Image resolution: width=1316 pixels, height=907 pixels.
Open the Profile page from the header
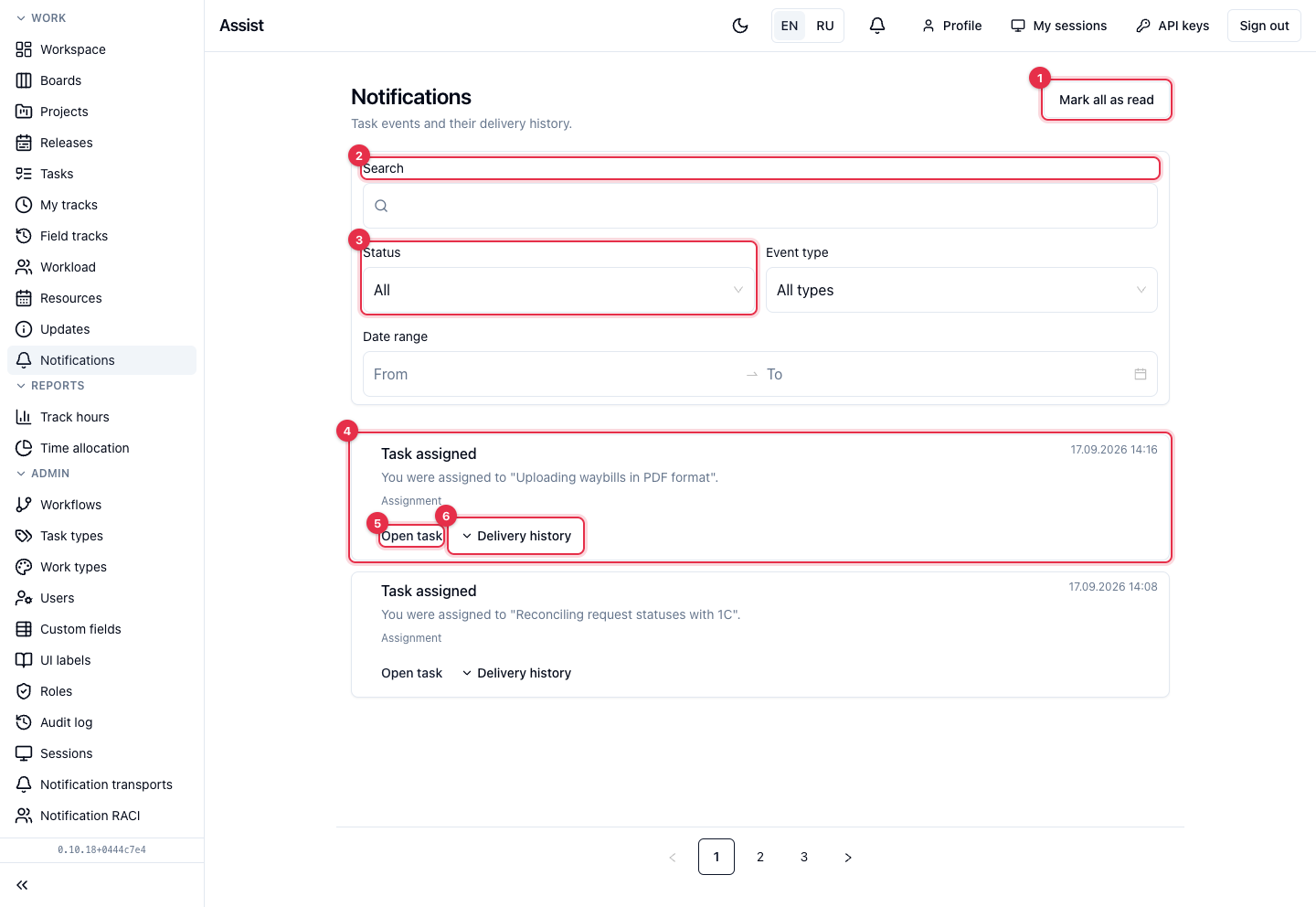(951, 26)
